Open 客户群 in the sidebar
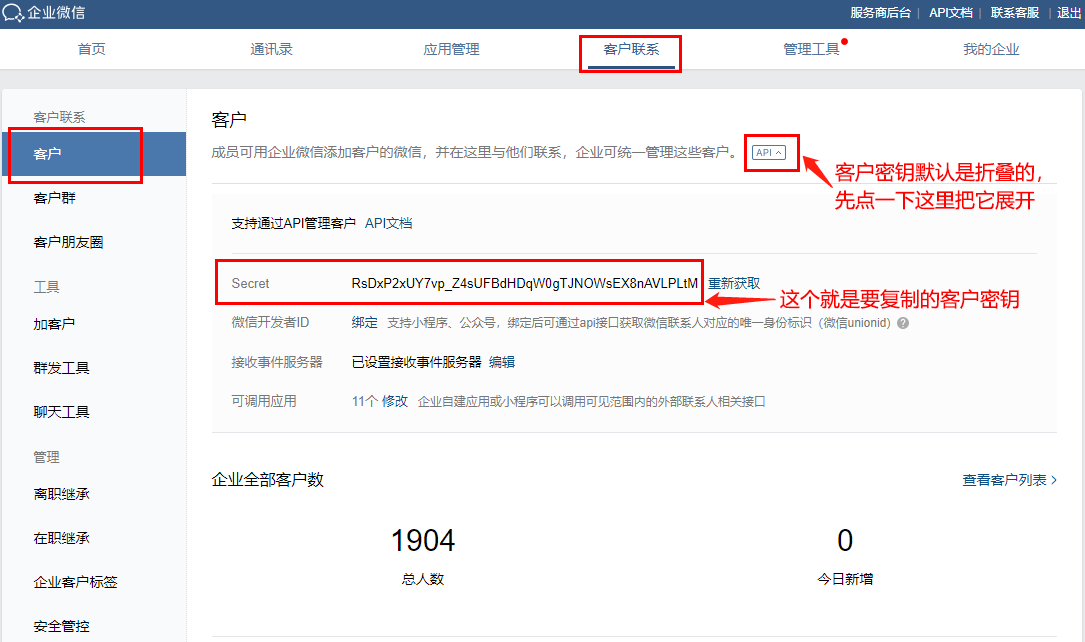 pyautogui.click(x=55, y=199)
